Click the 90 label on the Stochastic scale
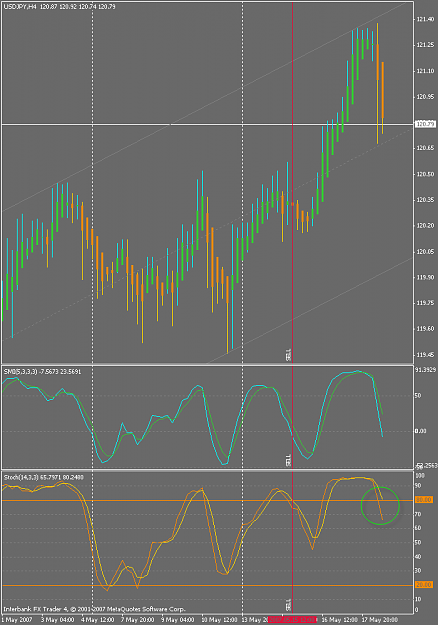This screenshot has height=625, width=438. click(418, 485)
